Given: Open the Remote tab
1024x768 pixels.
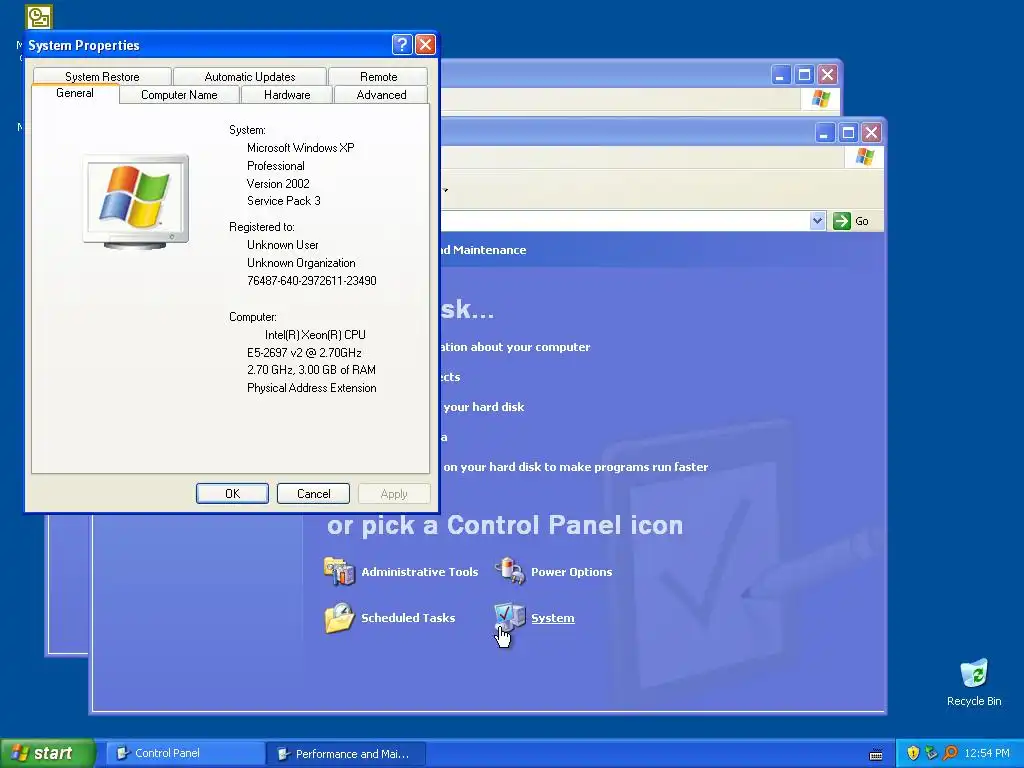Looking at the screenshot, I should coord(378,76).
